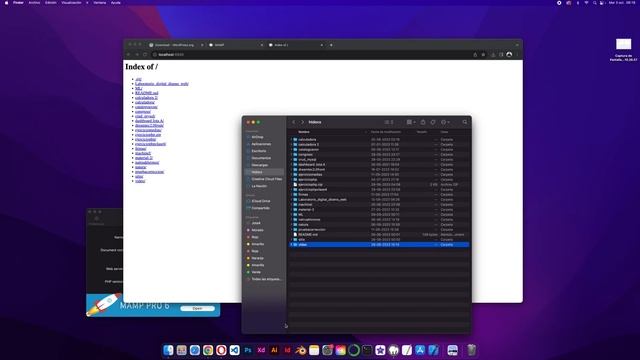Click the Finder edit tags icon
Image resolution: width=640 pixels, height=360 pixels.
433,122
